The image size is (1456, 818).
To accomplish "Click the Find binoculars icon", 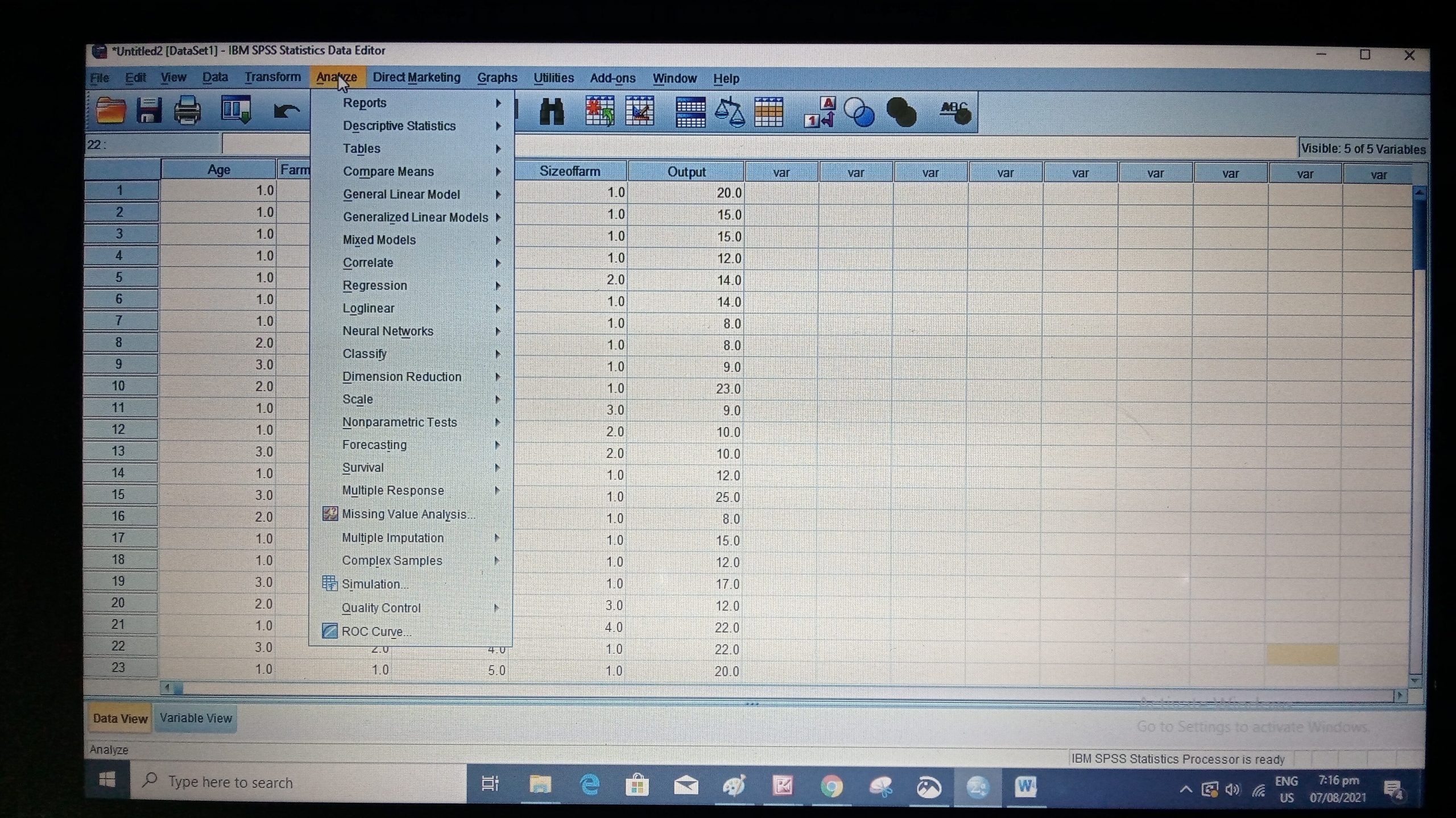I will (551, 111).
